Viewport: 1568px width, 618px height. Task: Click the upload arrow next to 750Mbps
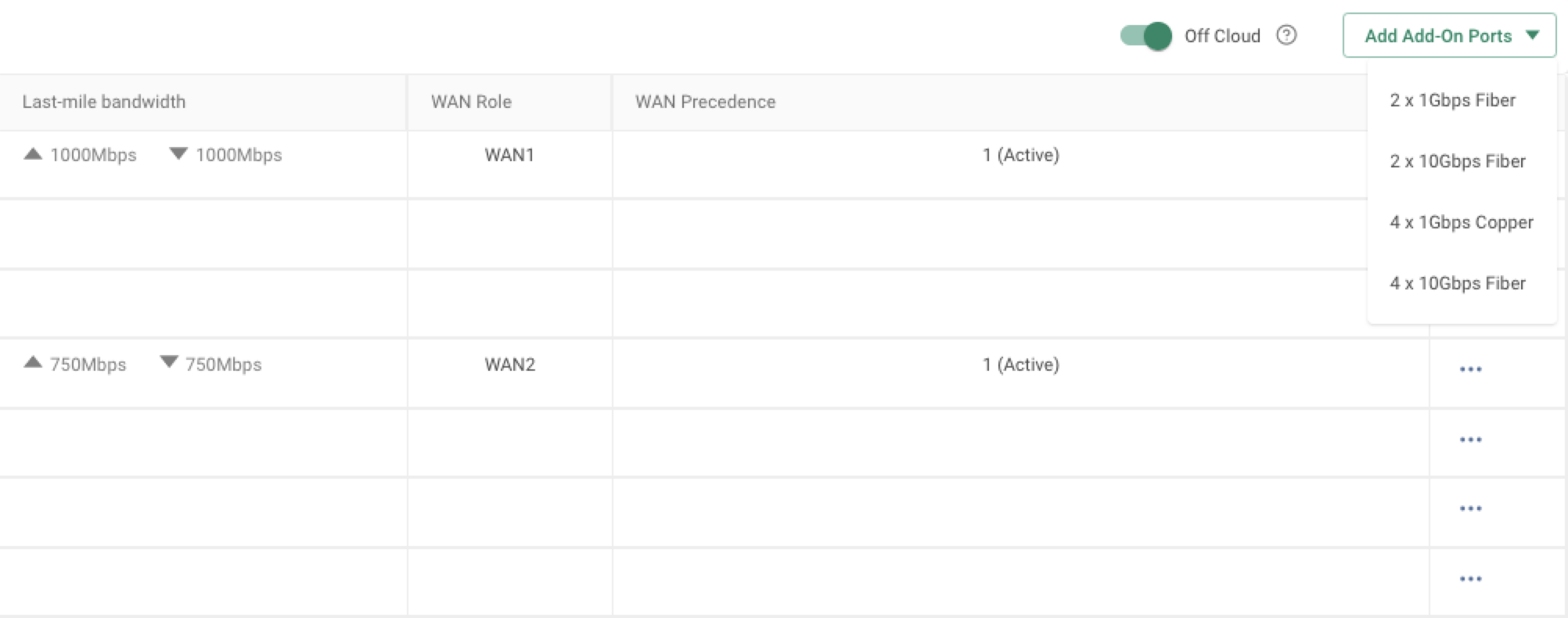pos(33,361)
